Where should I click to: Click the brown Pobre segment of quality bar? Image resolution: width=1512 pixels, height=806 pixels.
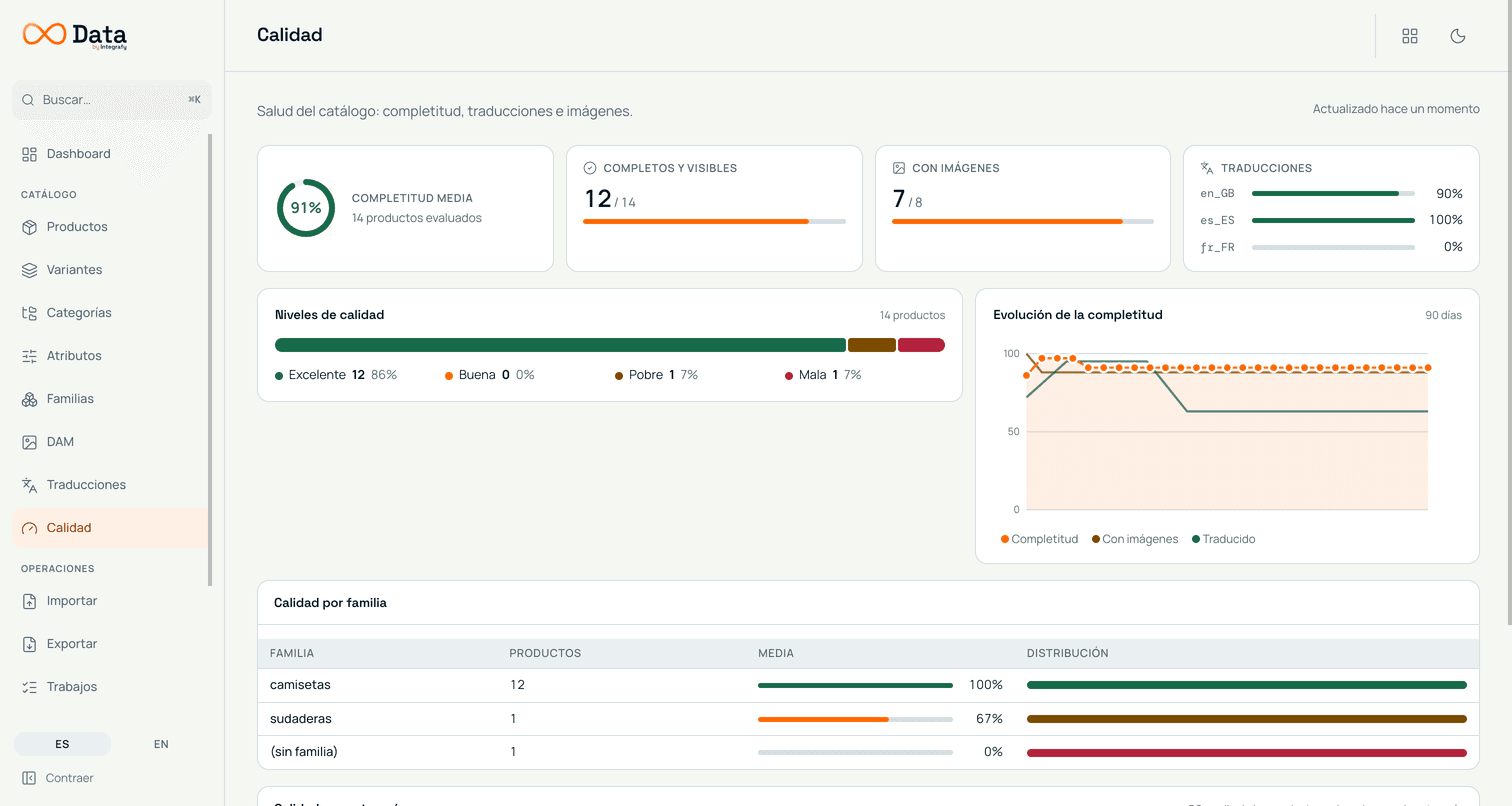coord(872,345)
